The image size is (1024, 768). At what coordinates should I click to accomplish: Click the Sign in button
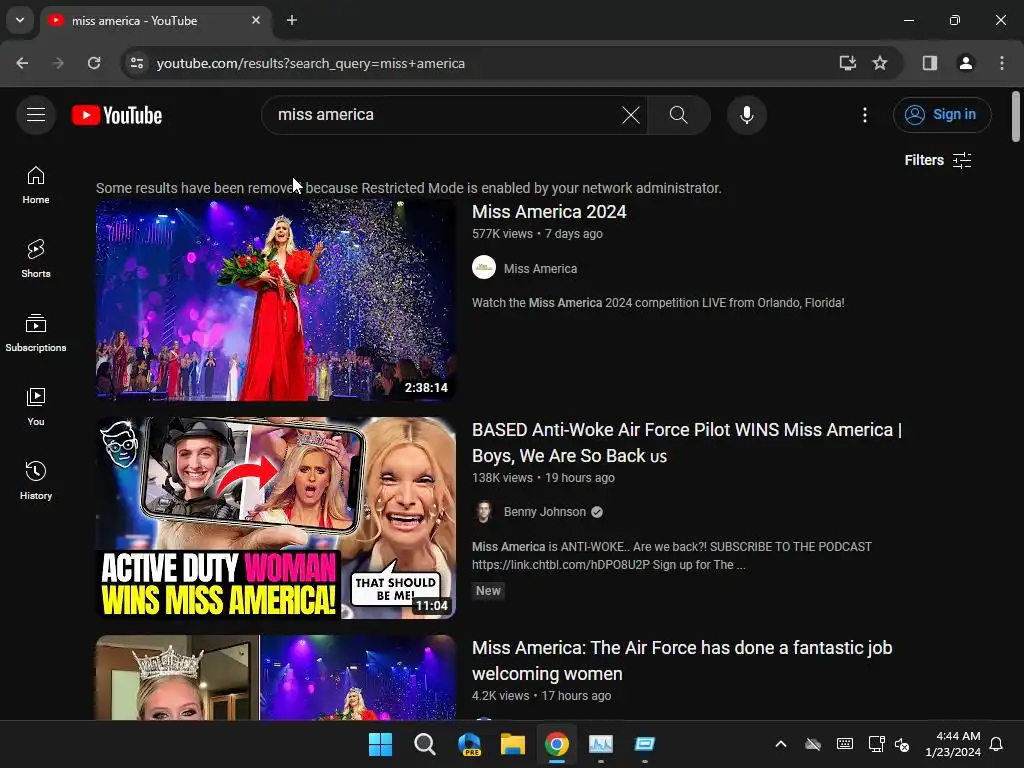(942, 114)
